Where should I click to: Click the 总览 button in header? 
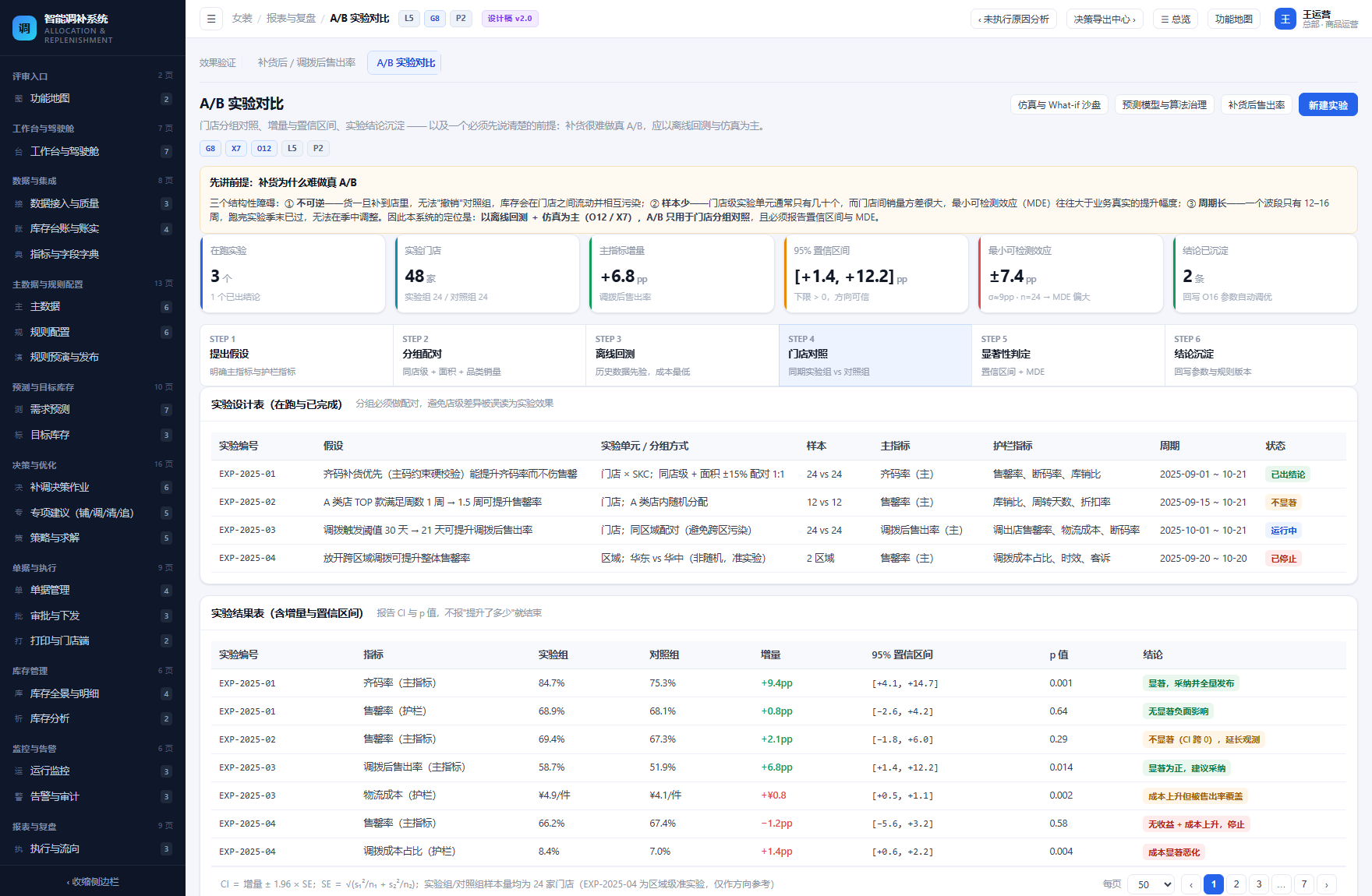[1176, 19]
